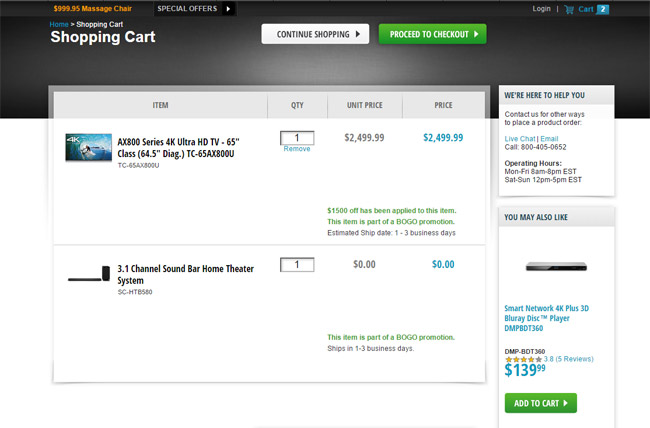
Task: Open the shopping cart icon in header
Action: pyautogui.click(x=569, y=9)
